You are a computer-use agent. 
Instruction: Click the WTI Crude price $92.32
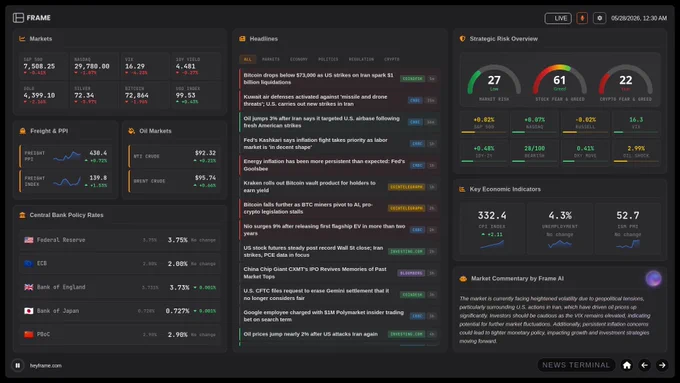[x=205, y=153]
